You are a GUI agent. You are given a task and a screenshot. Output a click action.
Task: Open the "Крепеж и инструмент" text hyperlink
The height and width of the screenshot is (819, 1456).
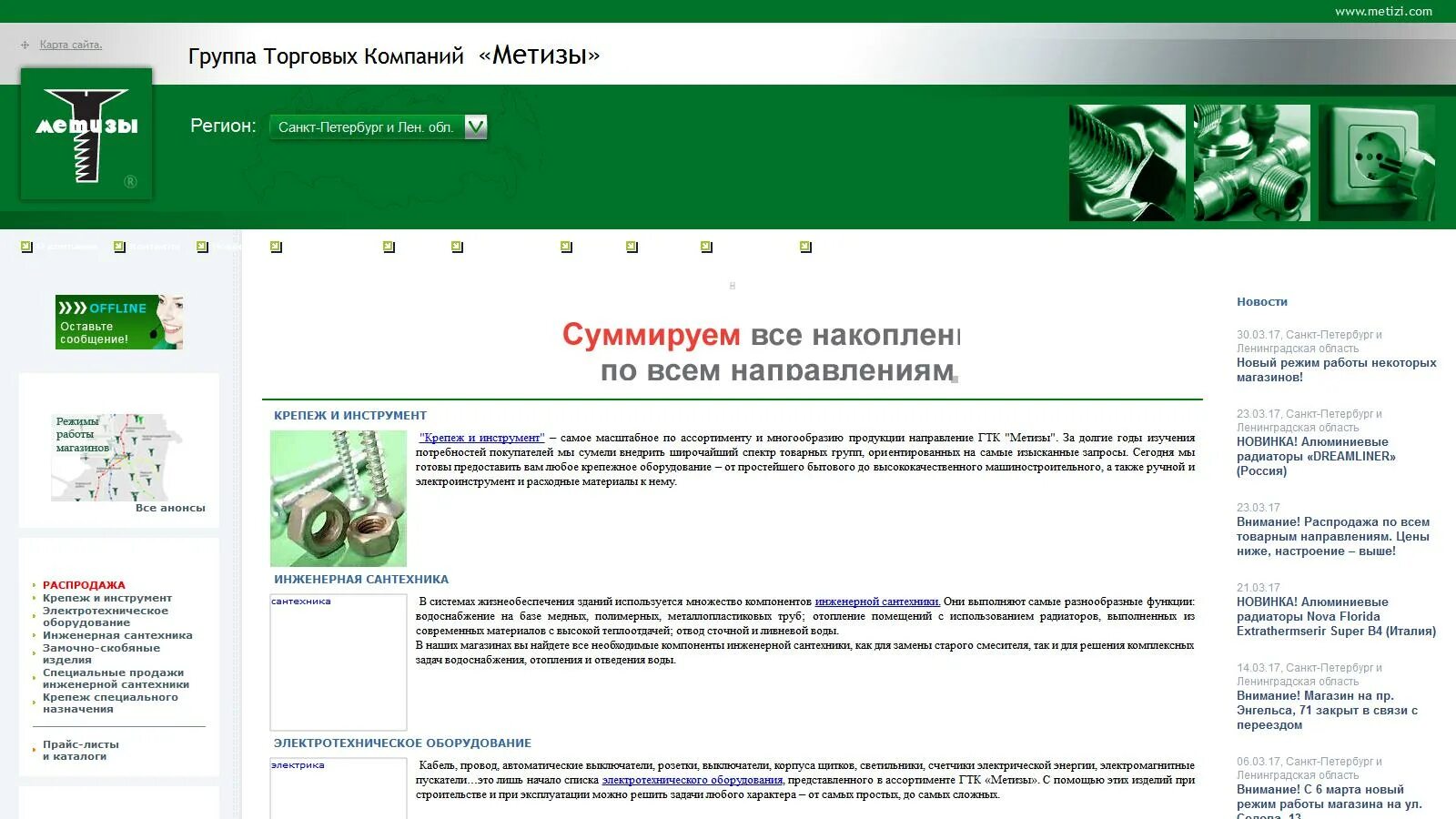(481, 438)
